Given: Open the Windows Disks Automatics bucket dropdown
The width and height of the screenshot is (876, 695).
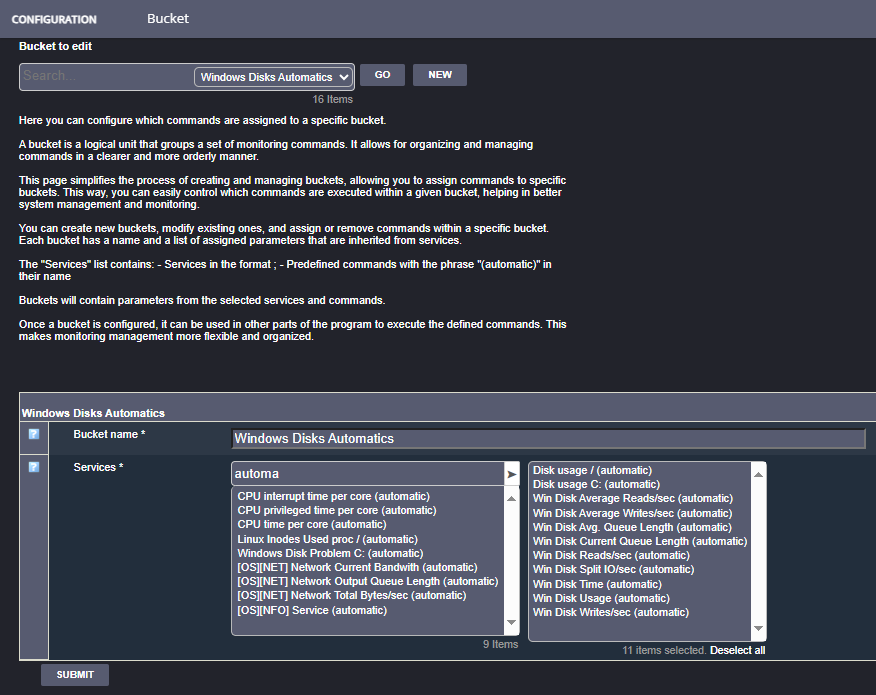Looking at the screenshot, I should click(x=274, y=77).
